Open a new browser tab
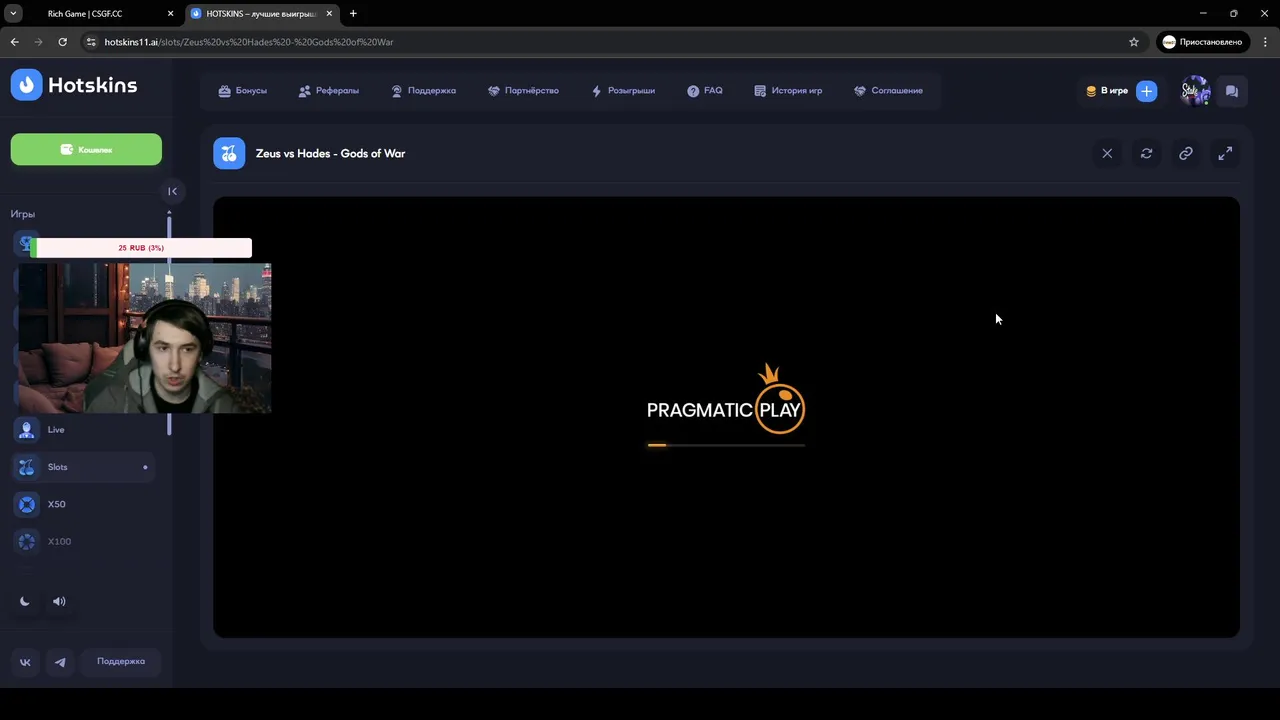This screenshot has height=720, width=1280. coord(353,14)
